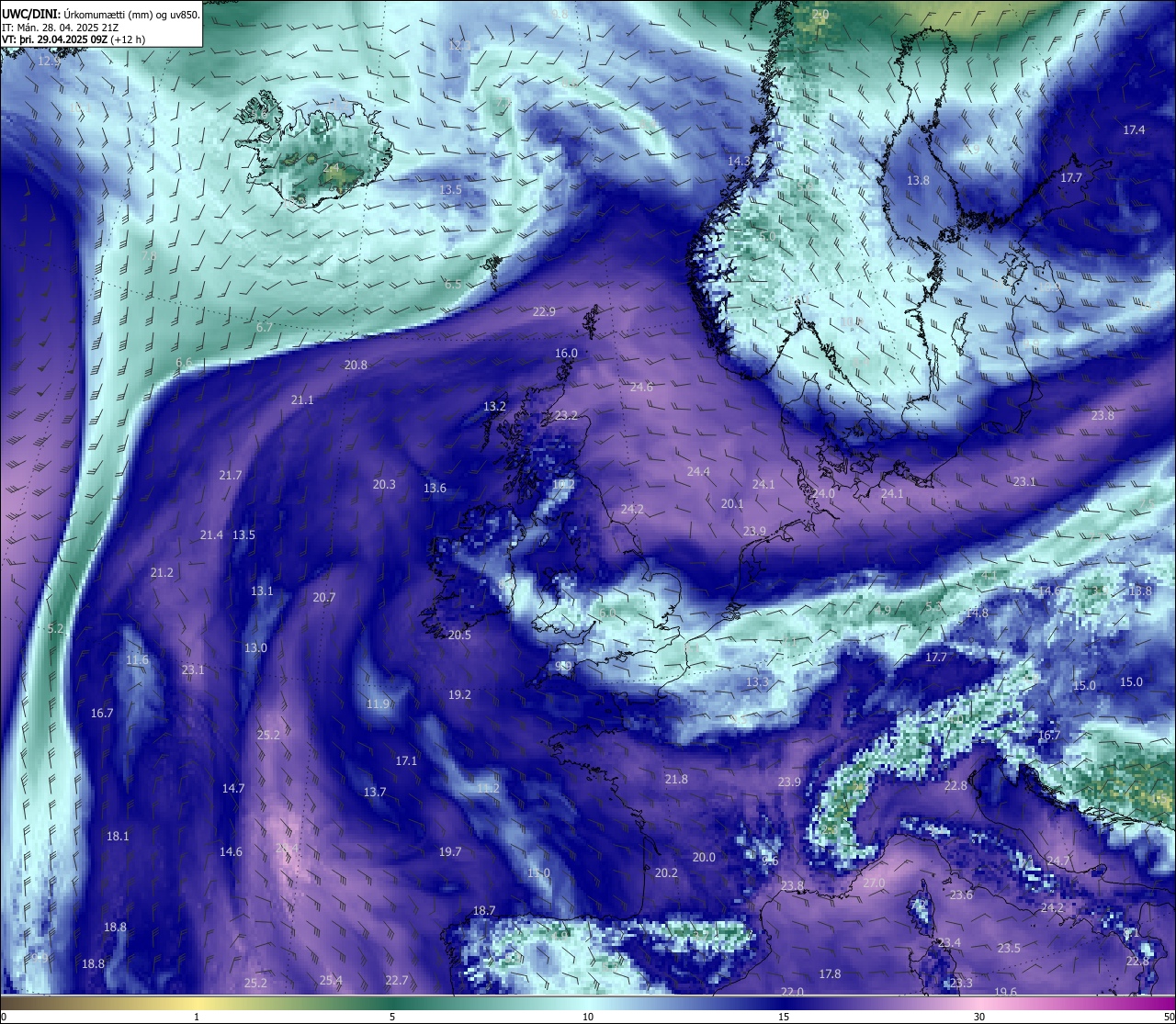The height and width of the screenshot is (1024, 1176).
Task: Click the map value "22.9"
Action: click(544, 312)
